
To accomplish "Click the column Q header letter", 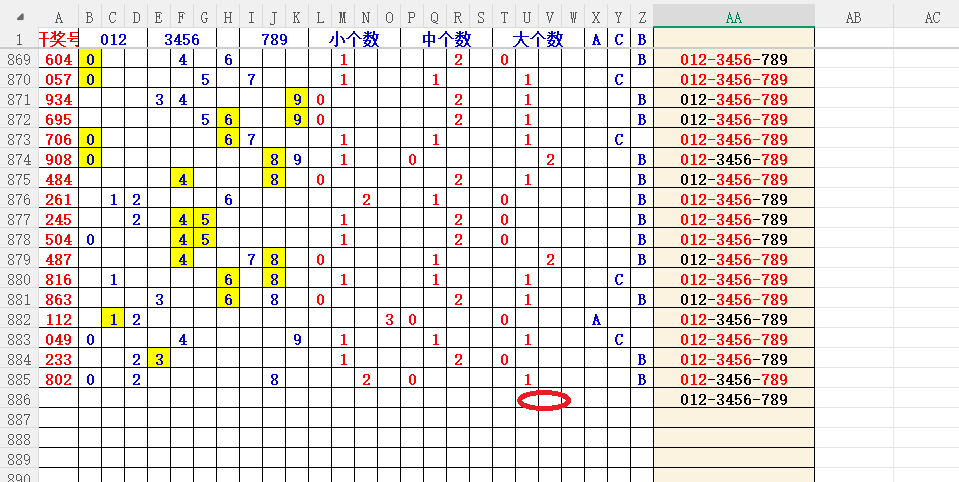I will pyautogui.click(x=435, y=18).
